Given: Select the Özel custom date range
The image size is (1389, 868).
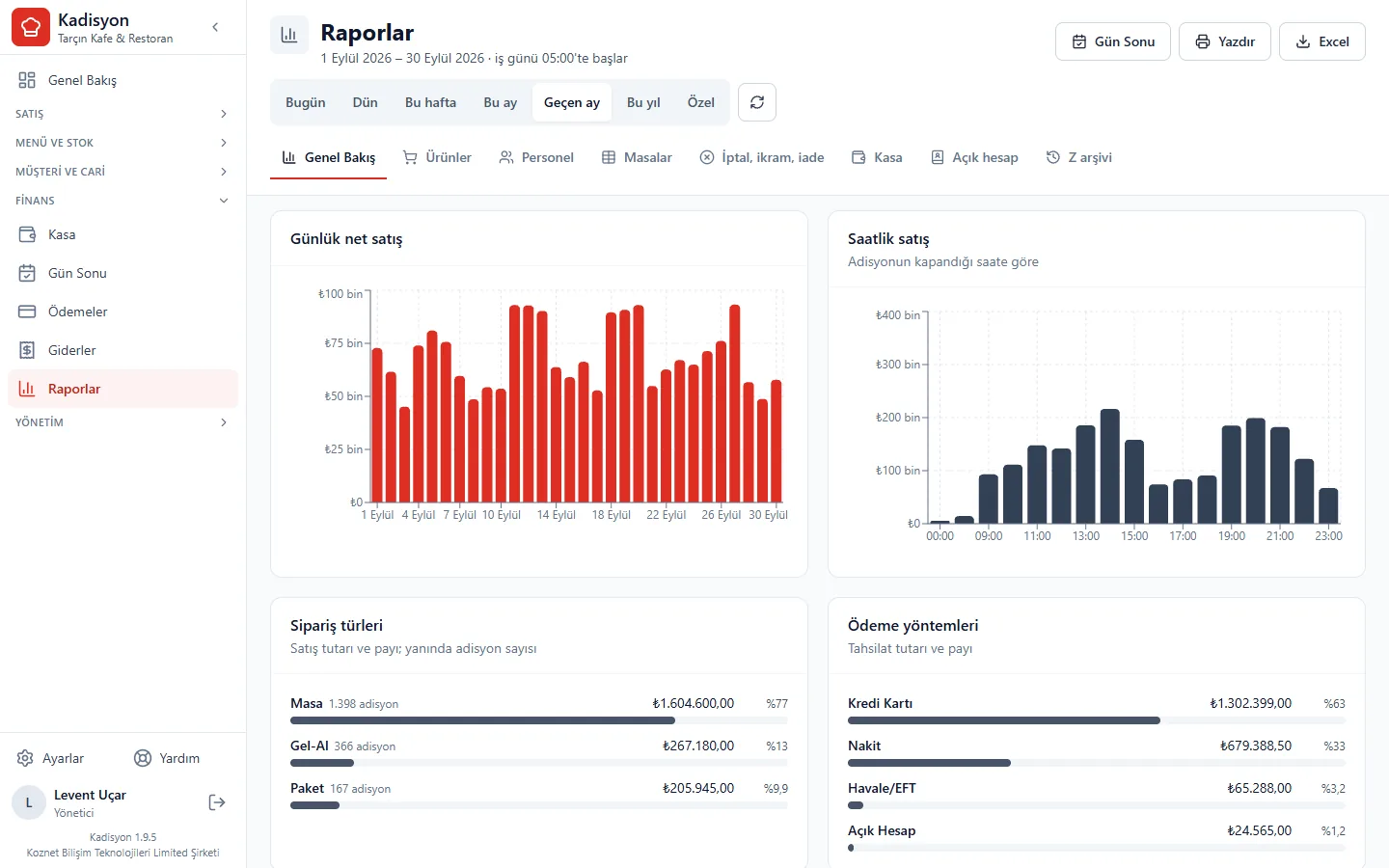Looking at the screenshot, I should point(701,102).
